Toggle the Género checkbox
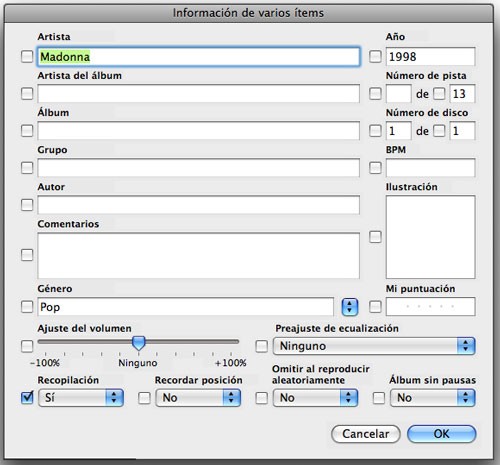The width and height of the screenshot is (500, 465). coord(27,307)
